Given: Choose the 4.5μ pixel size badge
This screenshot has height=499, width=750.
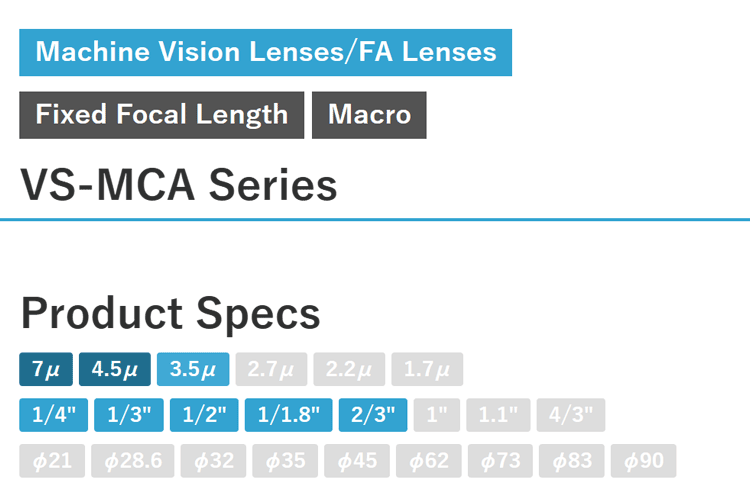Looking at the screenshot, I should (x=115, y=369).
